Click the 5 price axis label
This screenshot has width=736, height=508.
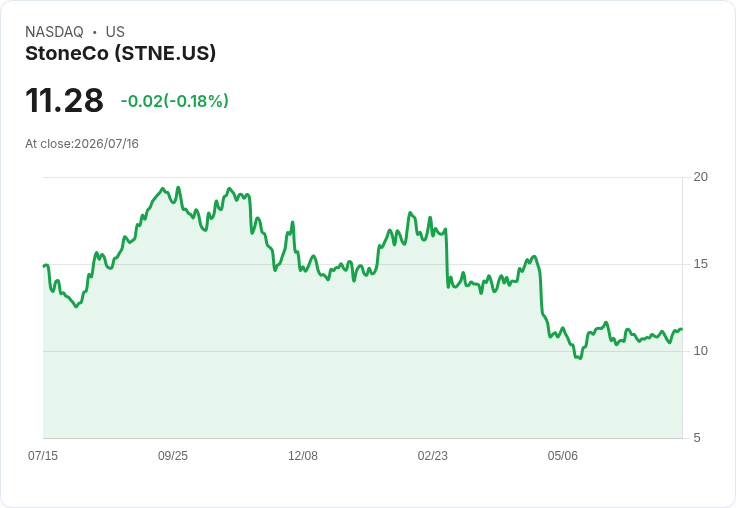pos(697,438)
